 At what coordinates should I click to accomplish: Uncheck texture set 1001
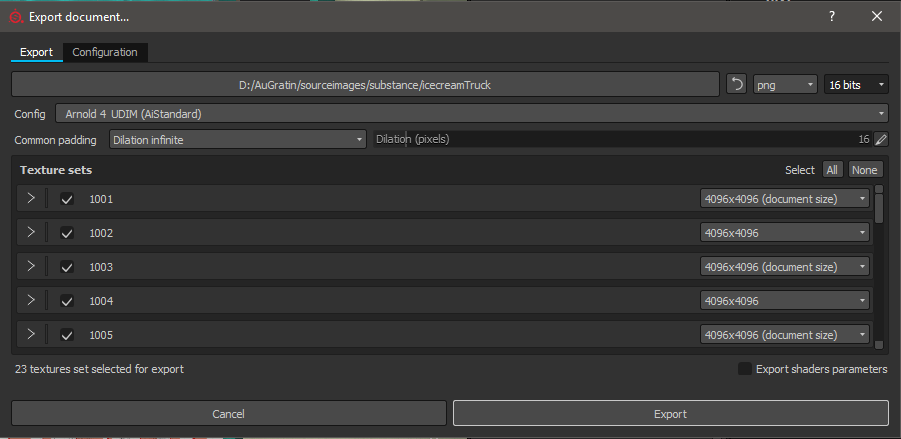click(x=67, y=199)
